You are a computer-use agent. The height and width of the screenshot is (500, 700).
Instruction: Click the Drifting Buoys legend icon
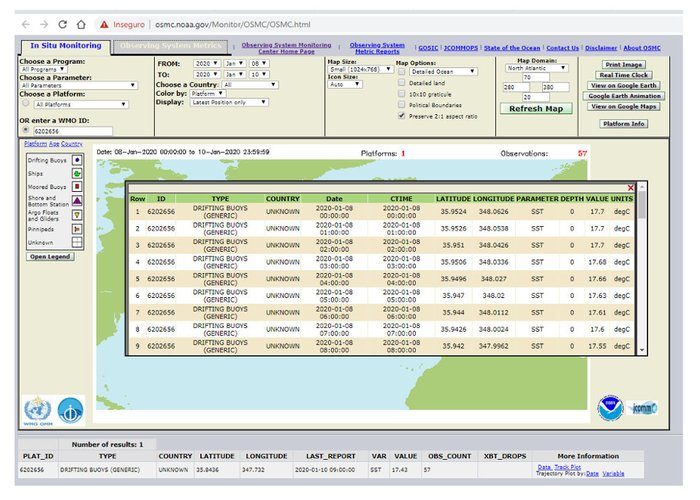[x=77, y=159]
